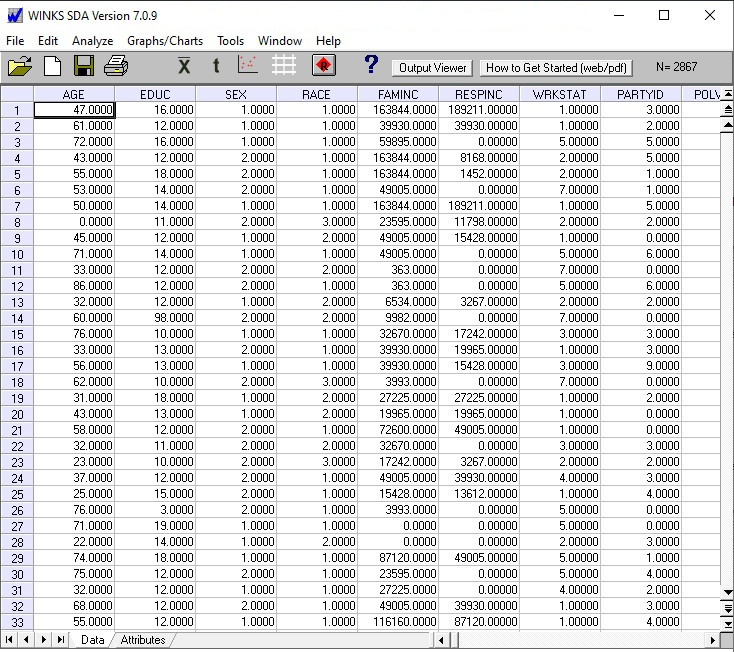
Task: Open a data file with folder icon
Action: click(20, 66)
